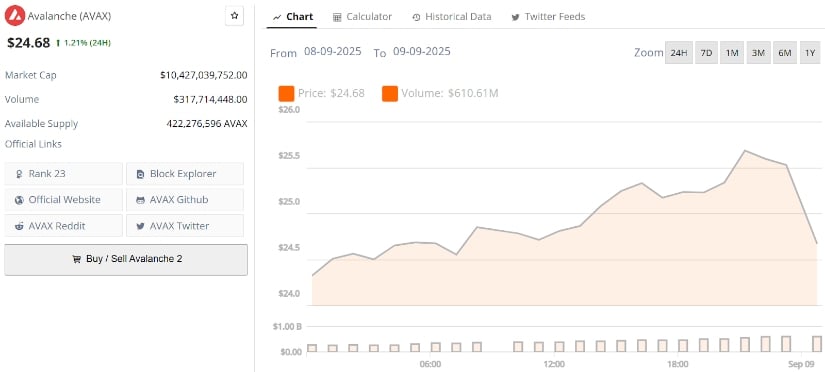Set zoom to 7D
Screen dimensions: 825x372
point(706,53)
